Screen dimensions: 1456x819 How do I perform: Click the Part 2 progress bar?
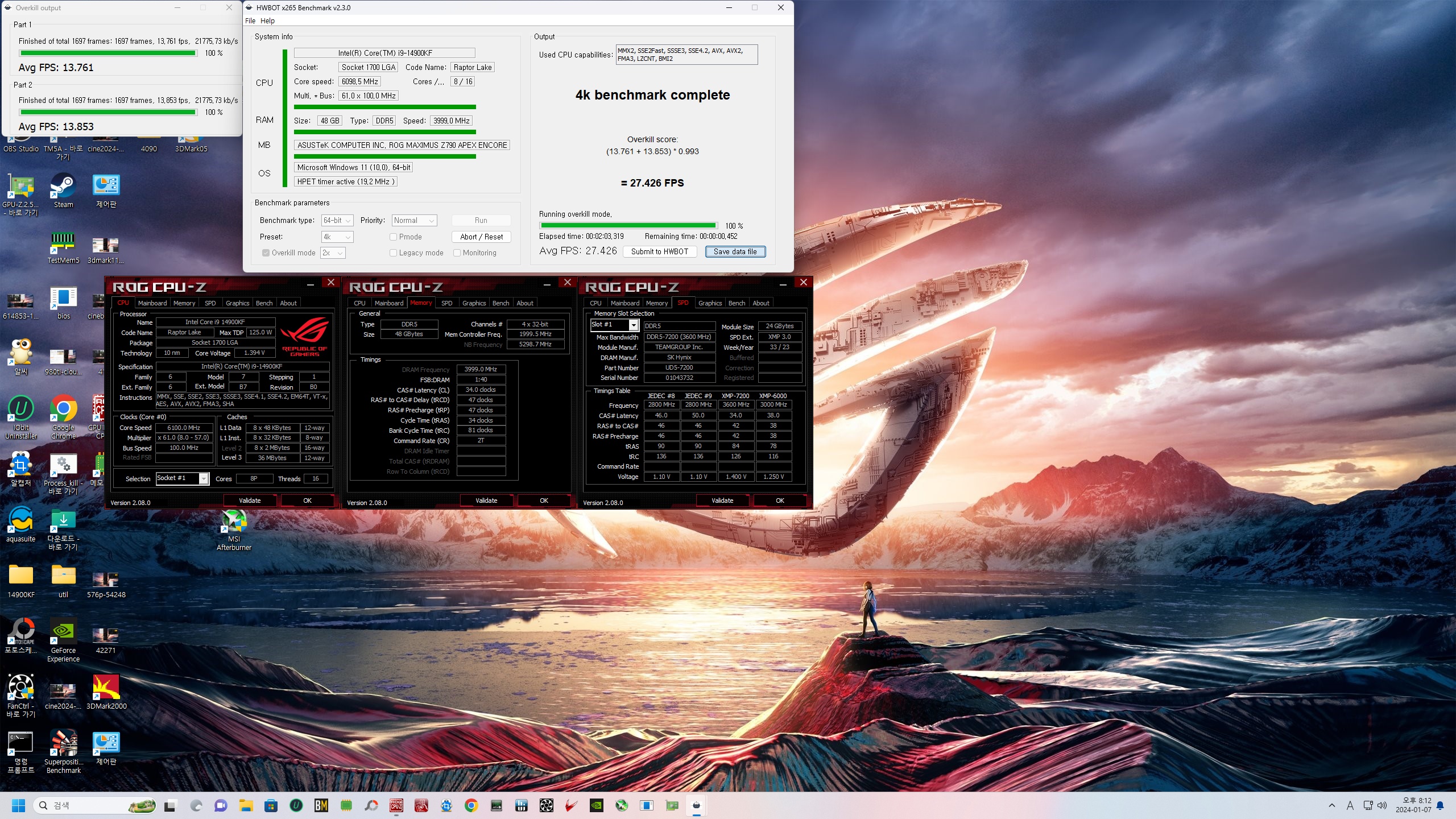108,112
